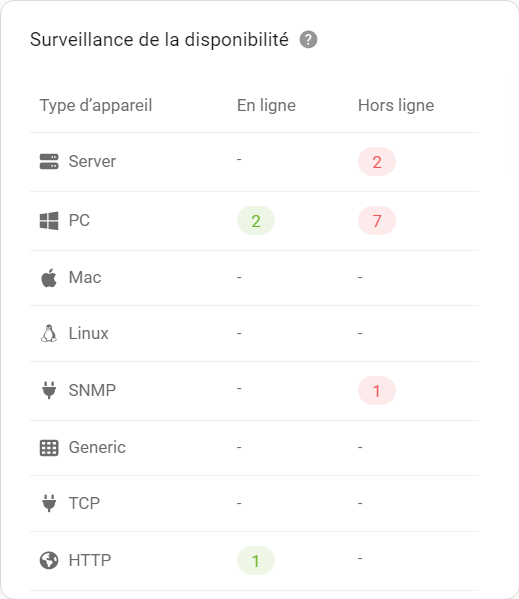
Task: Click the Generic grid icon
Action: tap(49, 448)
